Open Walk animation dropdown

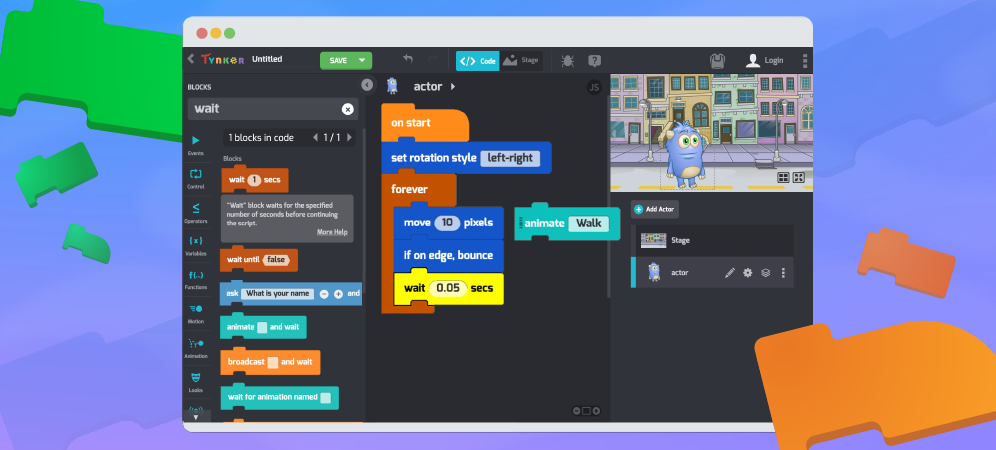click(x=588, y=224)
